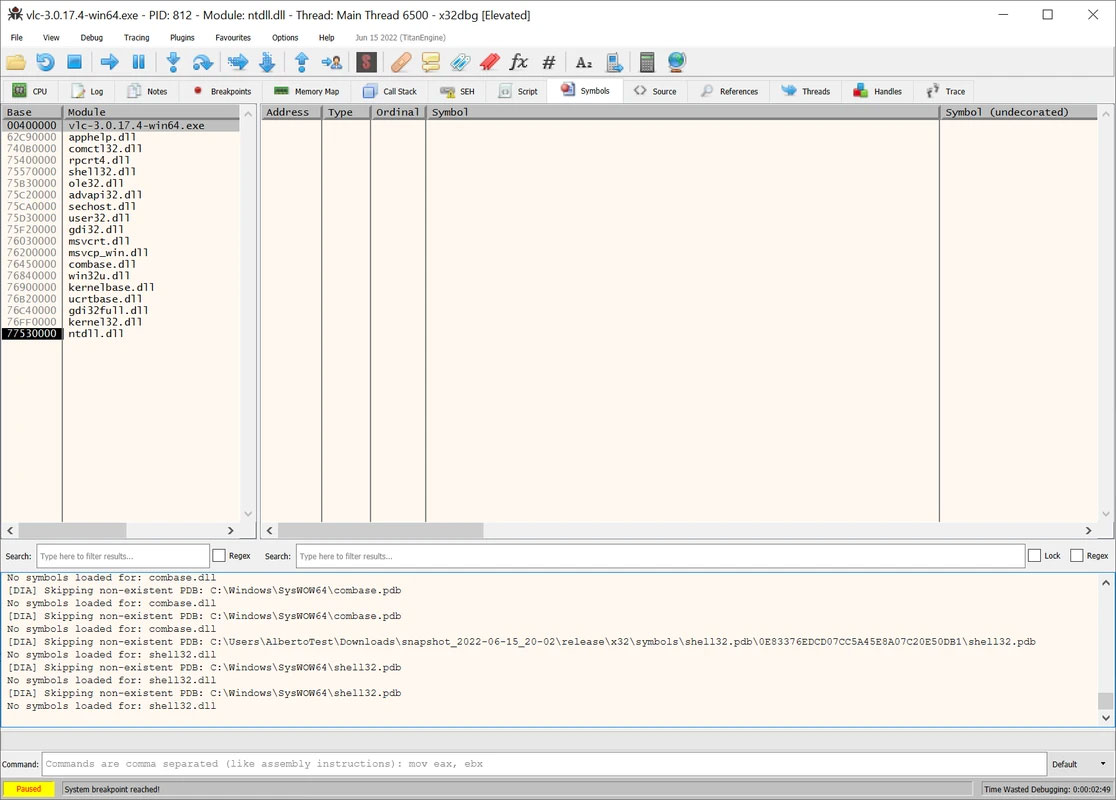1116x800 pixels.
Task: Click the Run to user code icon
Action: point(332,63)
